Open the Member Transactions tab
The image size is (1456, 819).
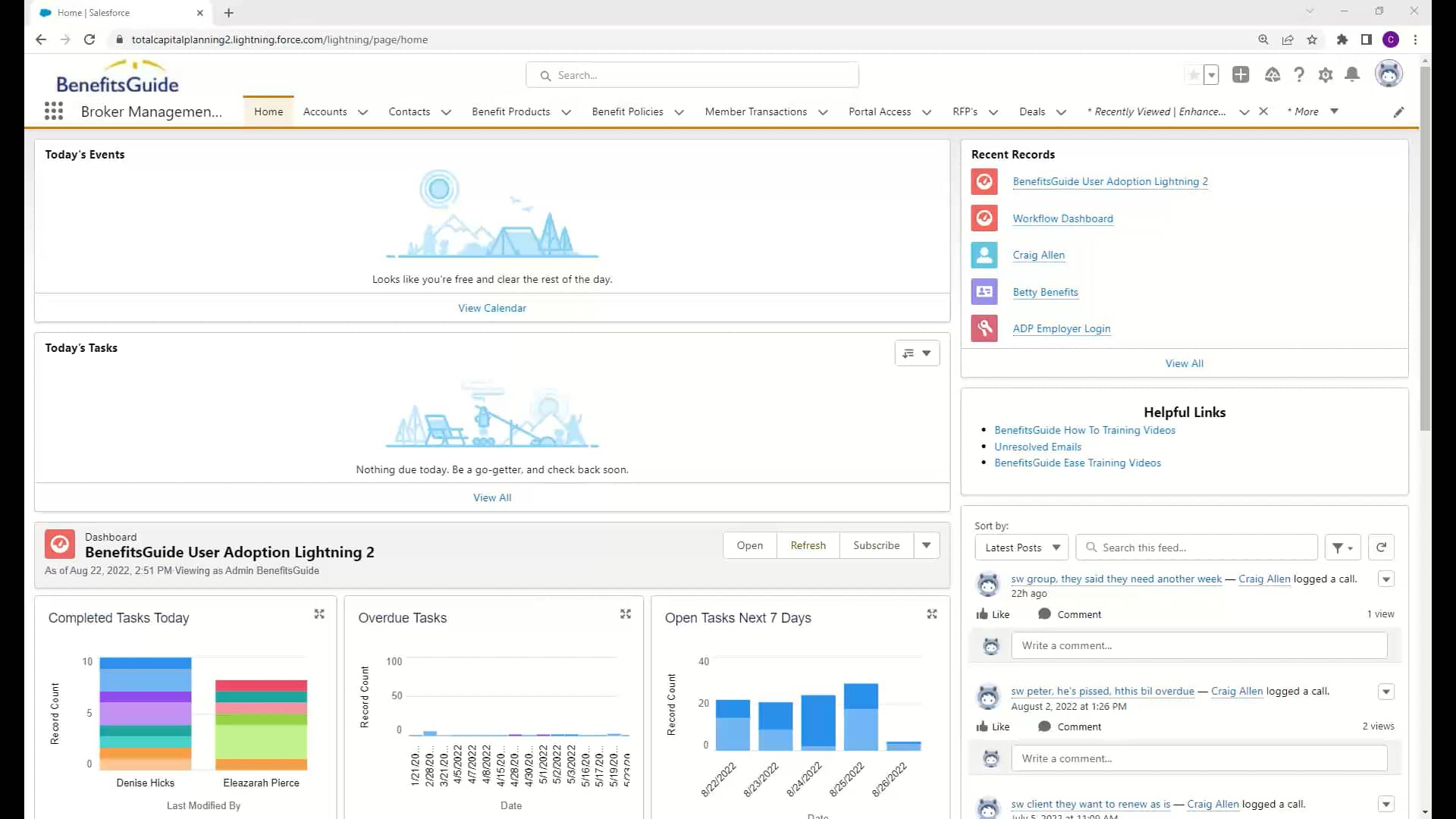[755, 111]
